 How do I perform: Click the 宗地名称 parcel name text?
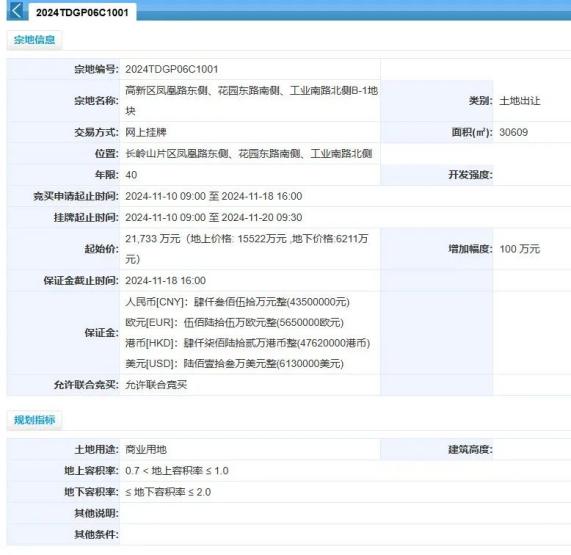click(x=251, y=101)
